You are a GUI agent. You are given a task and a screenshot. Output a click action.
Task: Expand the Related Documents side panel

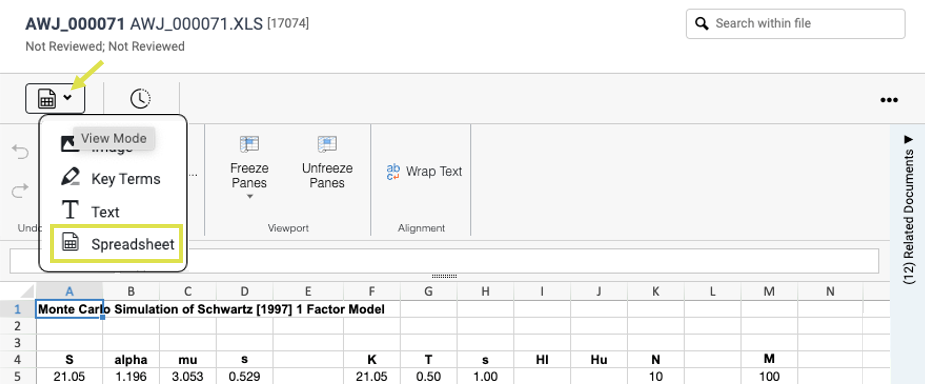tap(908, 210)
